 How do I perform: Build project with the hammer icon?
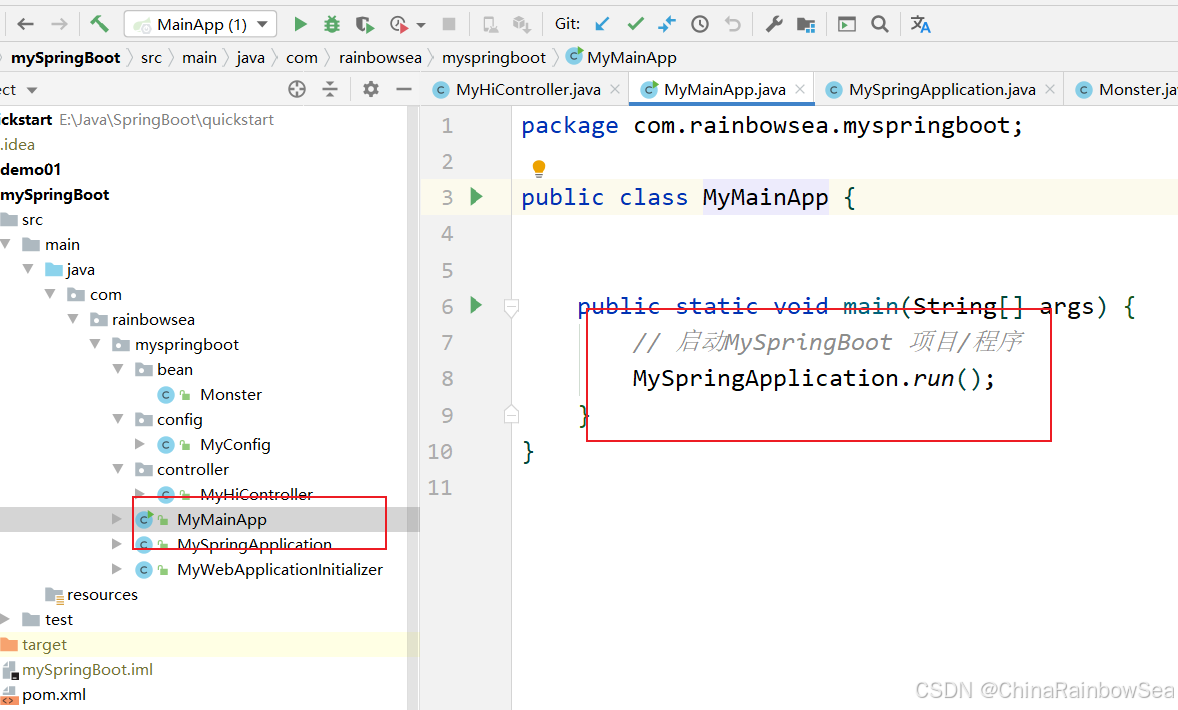coord(99,24)
